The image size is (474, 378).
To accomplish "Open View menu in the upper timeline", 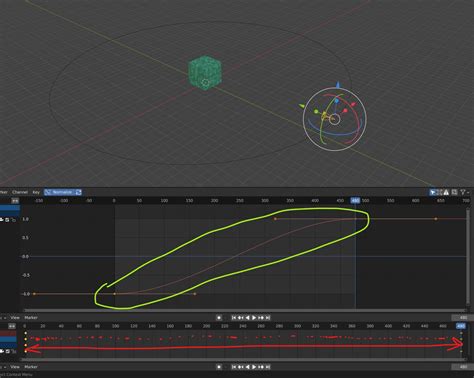I will [x=15, y=318].
